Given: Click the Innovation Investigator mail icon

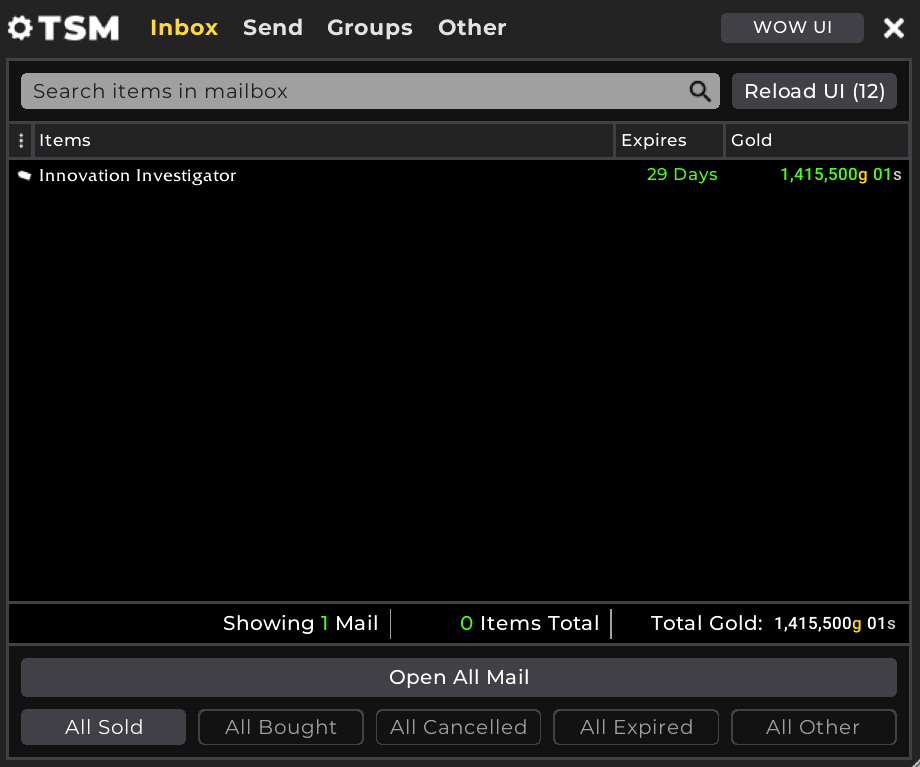Looking at the screenshot, I should (x=24, y=175).
